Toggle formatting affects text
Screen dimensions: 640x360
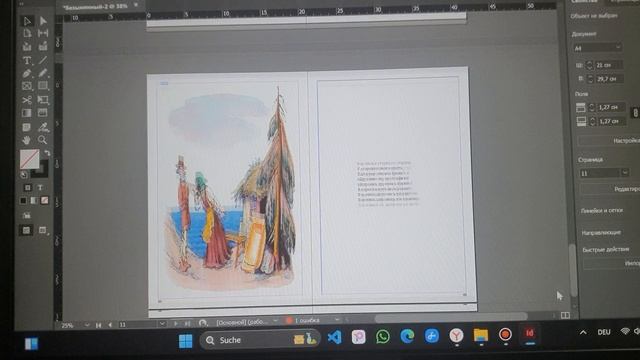40,188
